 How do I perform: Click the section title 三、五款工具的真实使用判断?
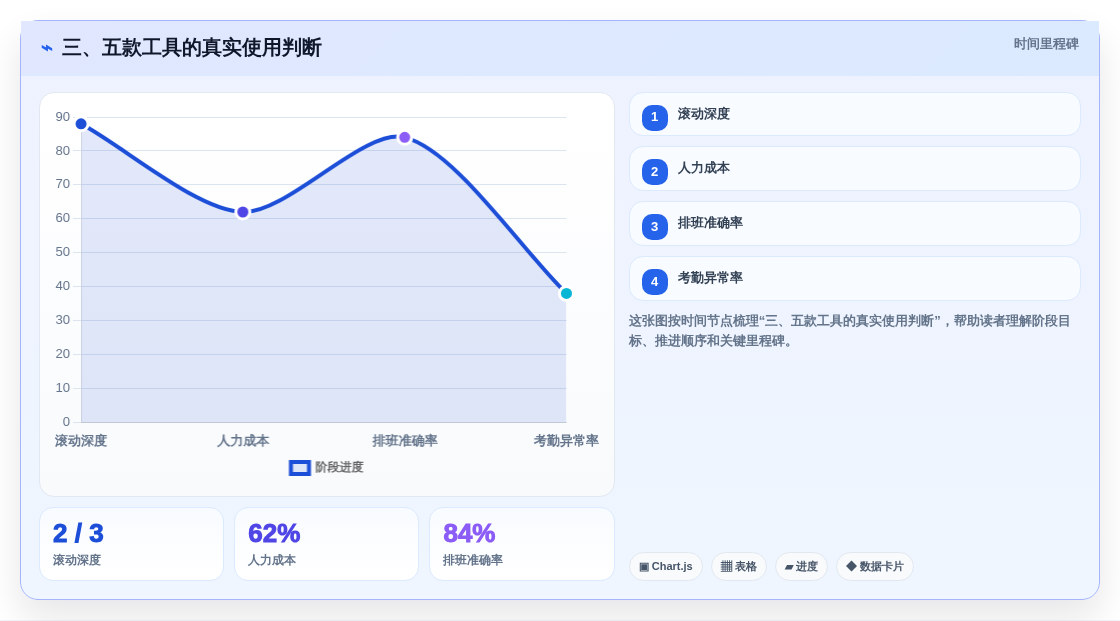pos(191,48)
